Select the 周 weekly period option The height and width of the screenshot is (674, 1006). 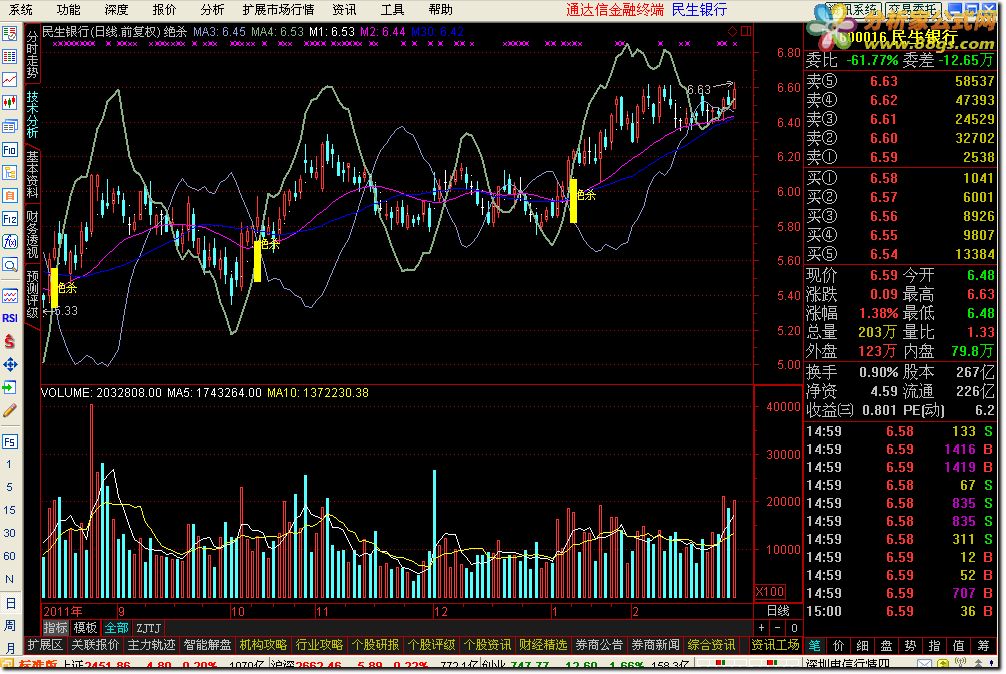[10, 625]
